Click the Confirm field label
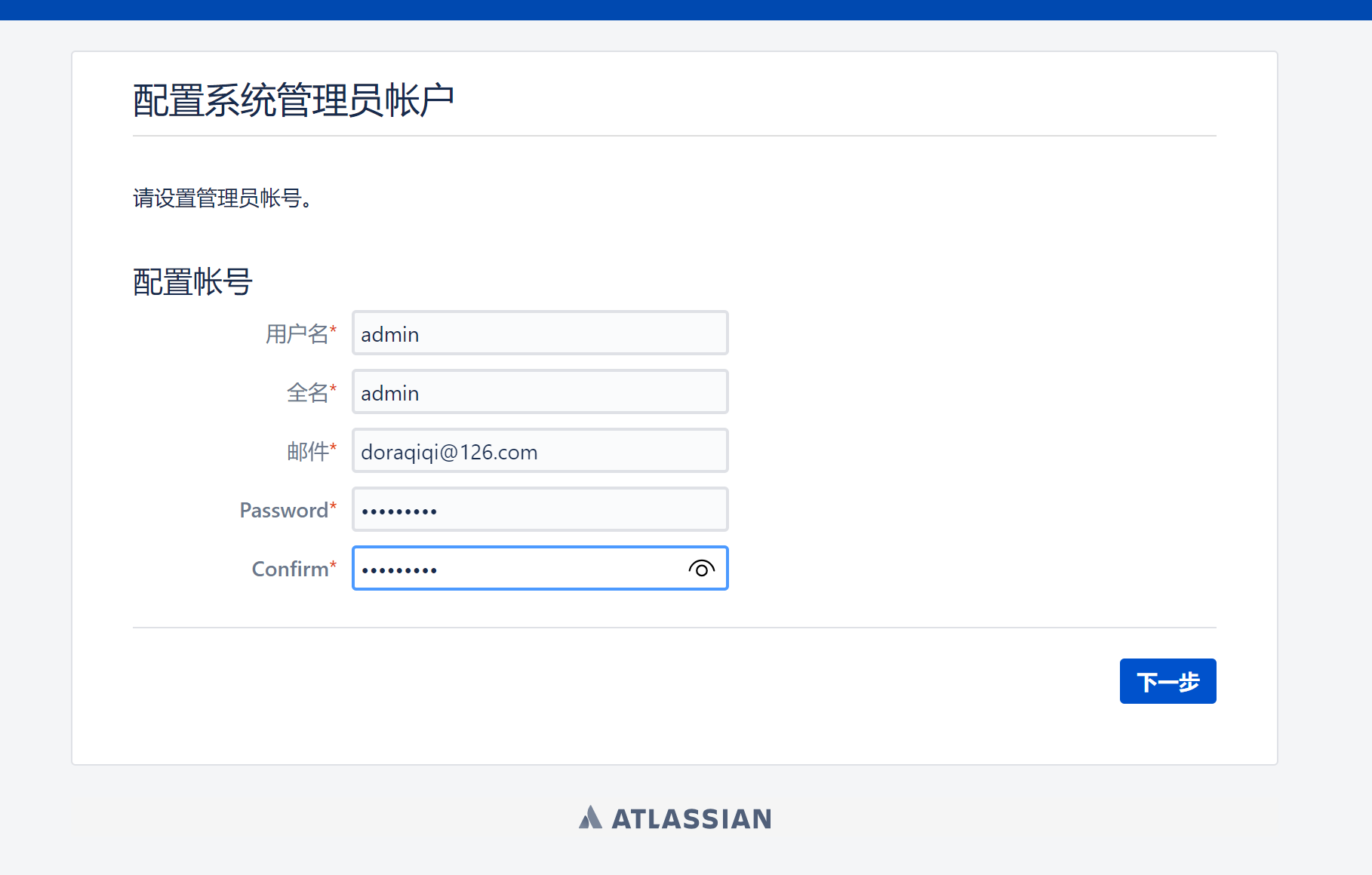Image resolution: width=1372 pixels, height=875 pixels. tap(290, 569)
